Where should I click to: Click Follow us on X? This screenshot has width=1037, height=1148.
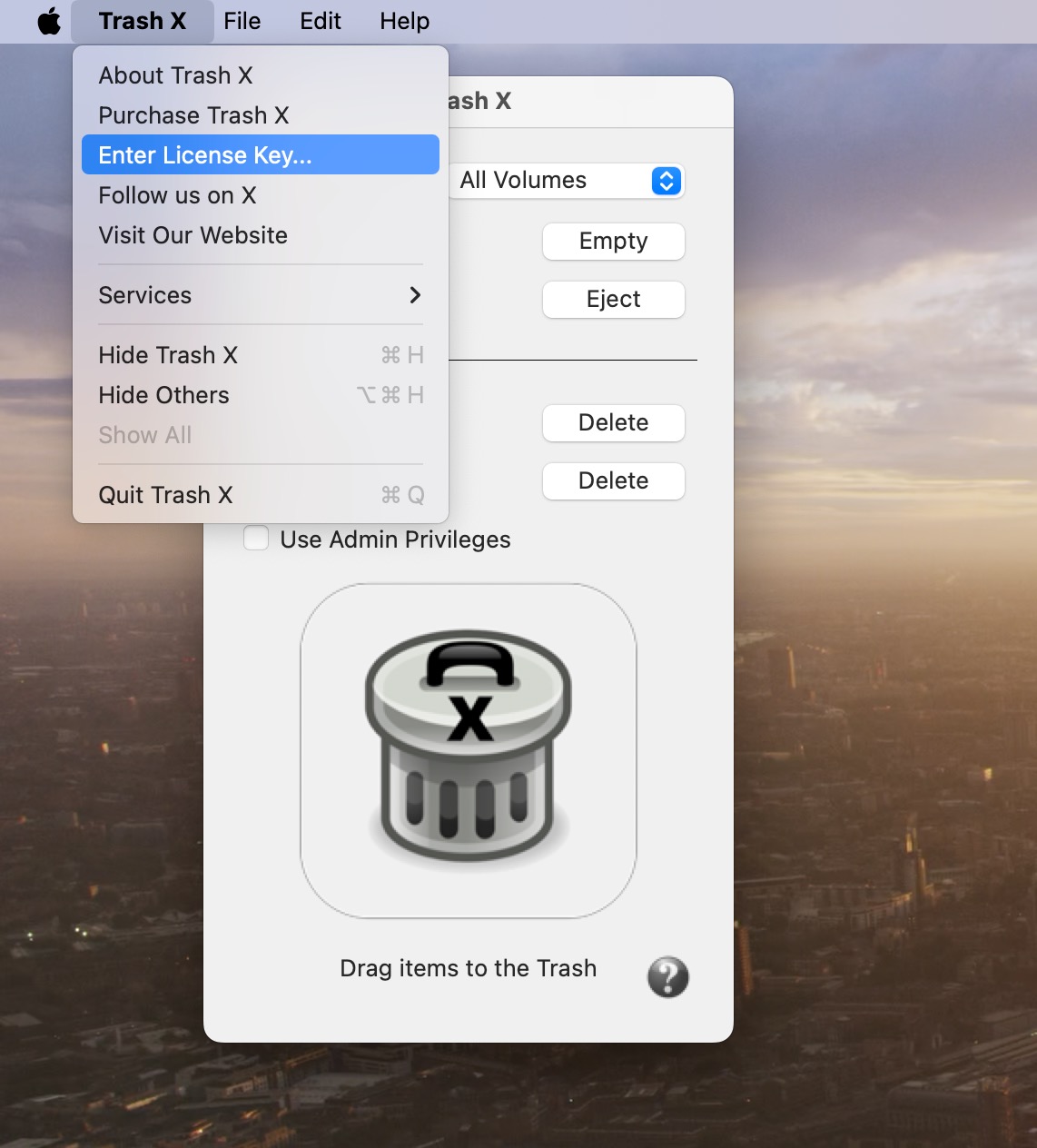(x=177, y=195)
